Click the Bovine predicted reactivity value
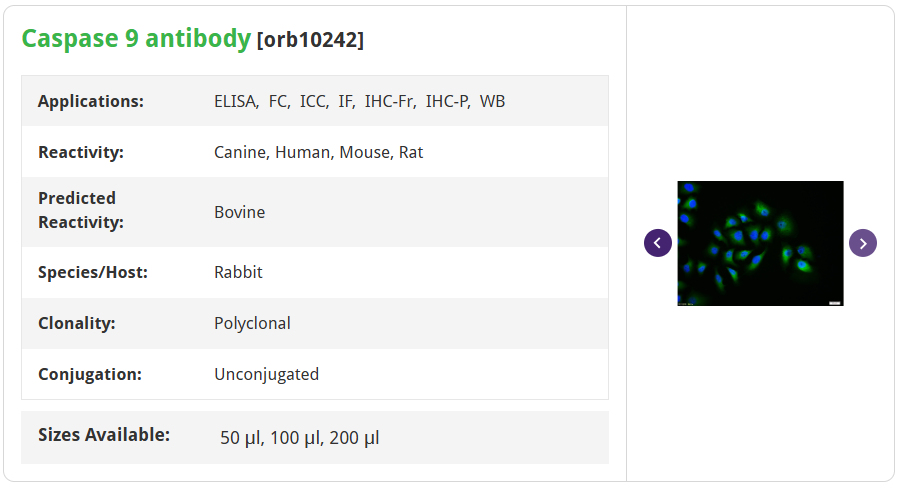Screen dimensions: 899x485 [240, 212]
